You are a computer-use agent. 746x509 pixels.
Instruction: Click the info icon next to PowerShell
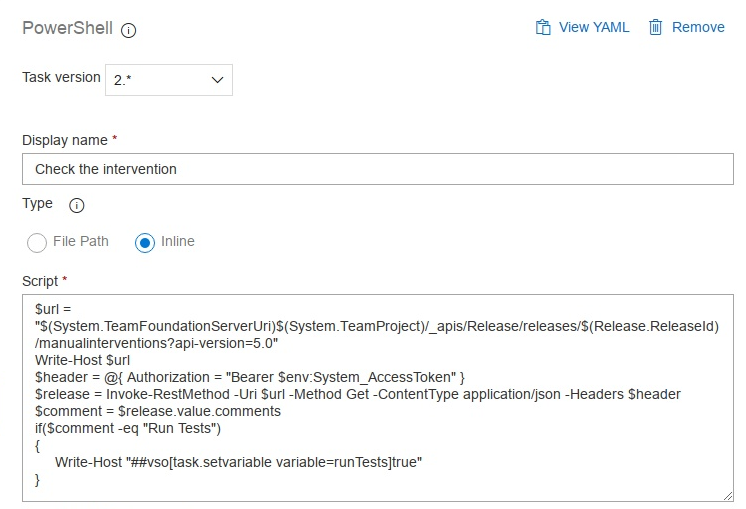129,30
